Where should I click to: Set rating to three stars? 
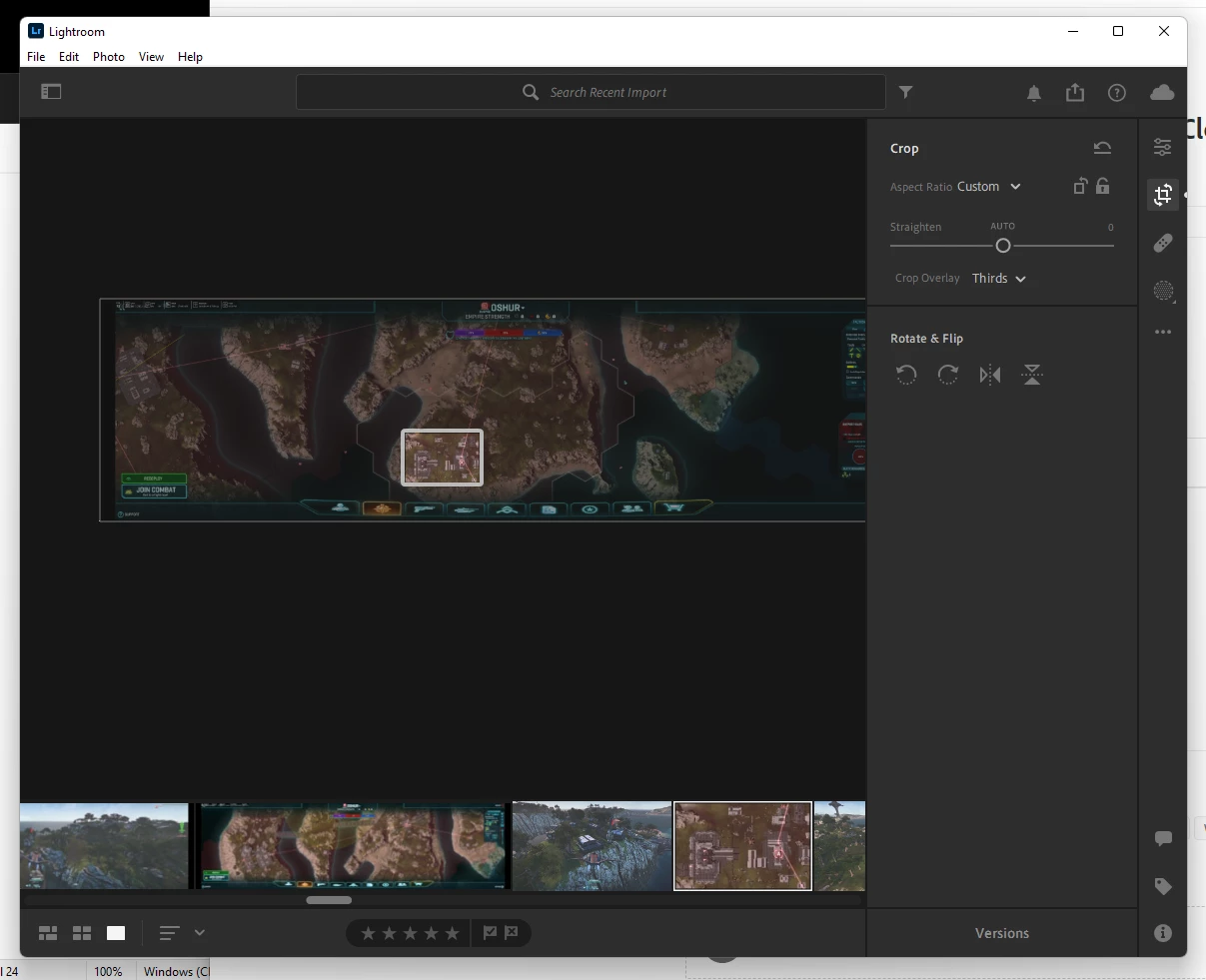[x=410, y=933]
